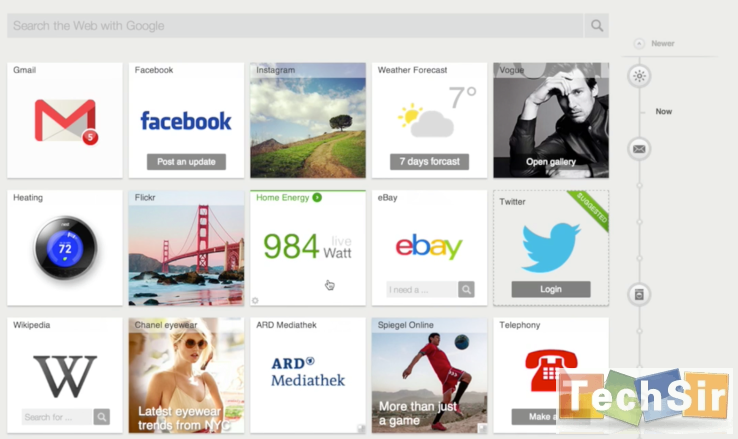Click the Wikipedia search magnifier button
This screenshot has height=439, width=738.
click(x=102, y=417)
